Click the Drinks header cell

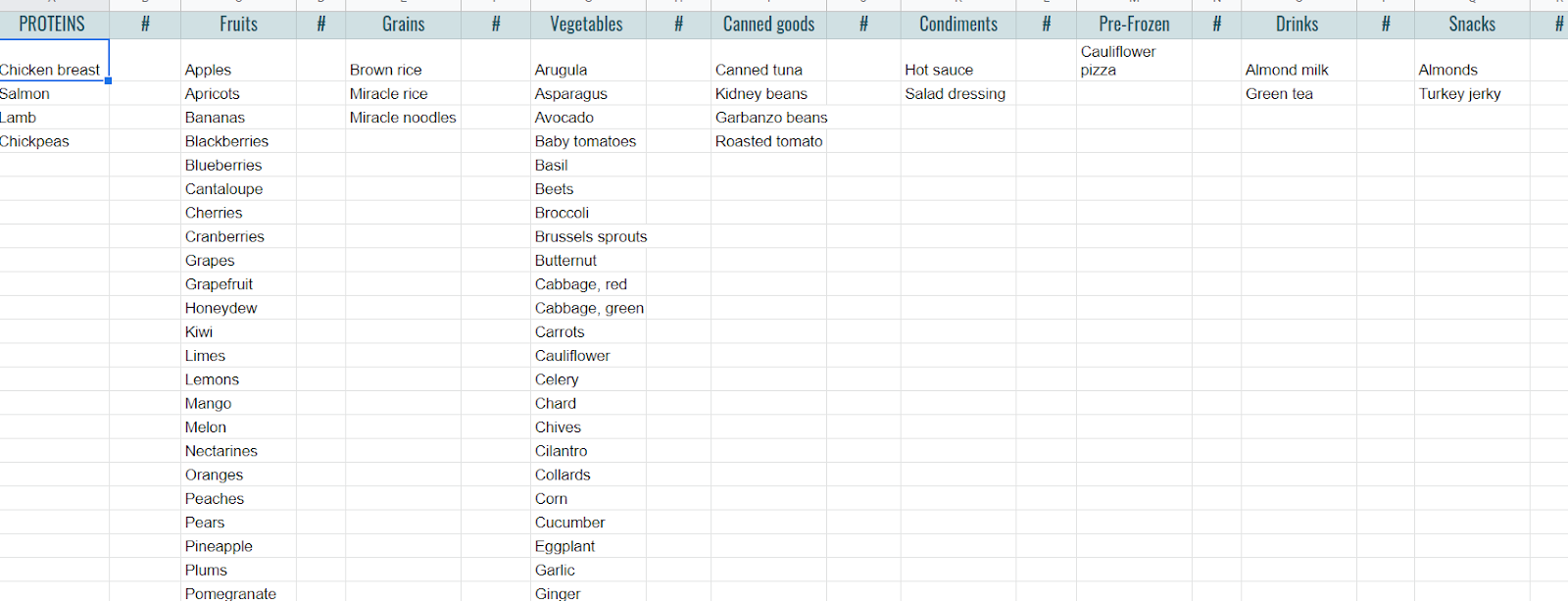point(1298,25)
